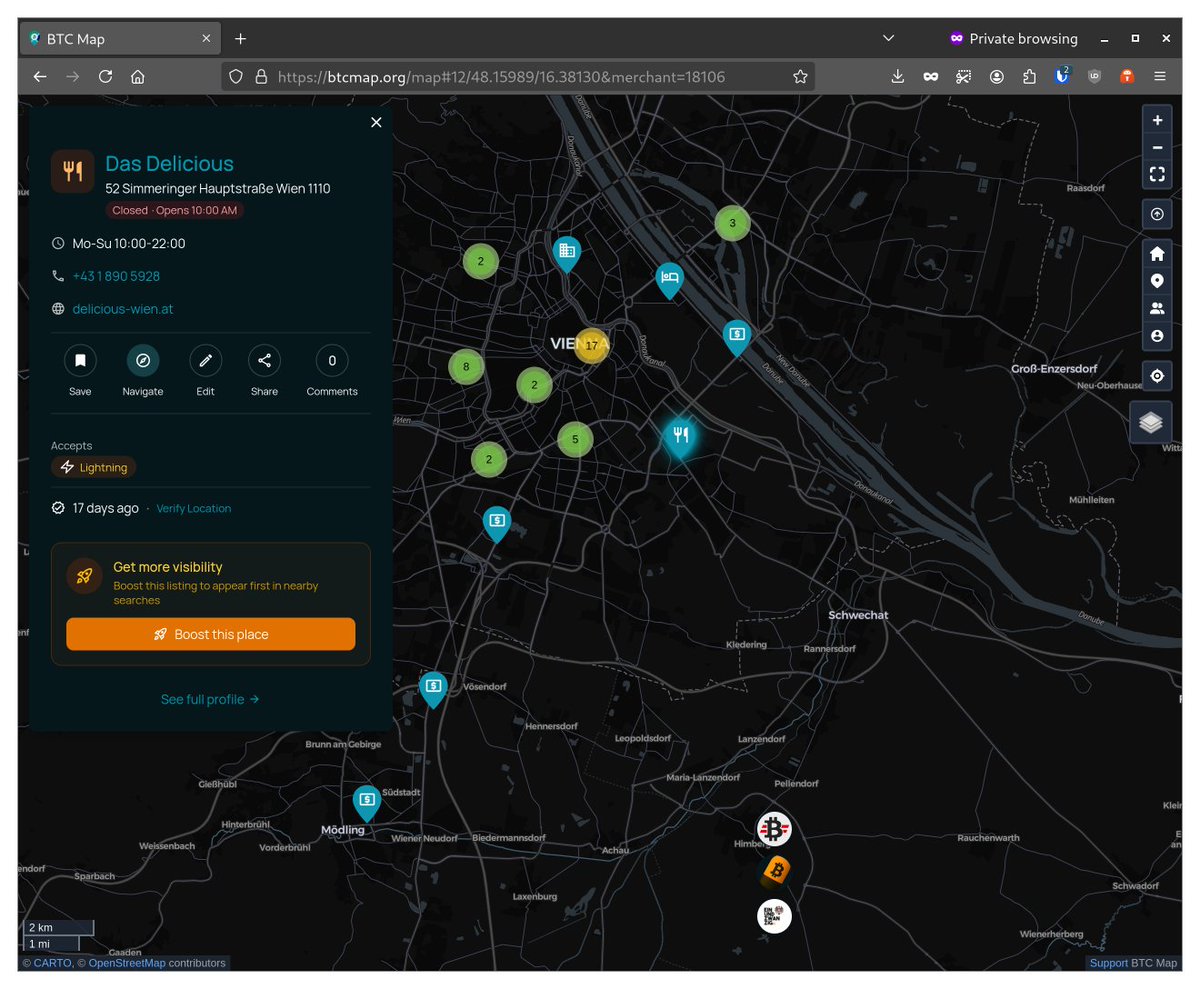Locate my position on the map

click(1157, 376)
